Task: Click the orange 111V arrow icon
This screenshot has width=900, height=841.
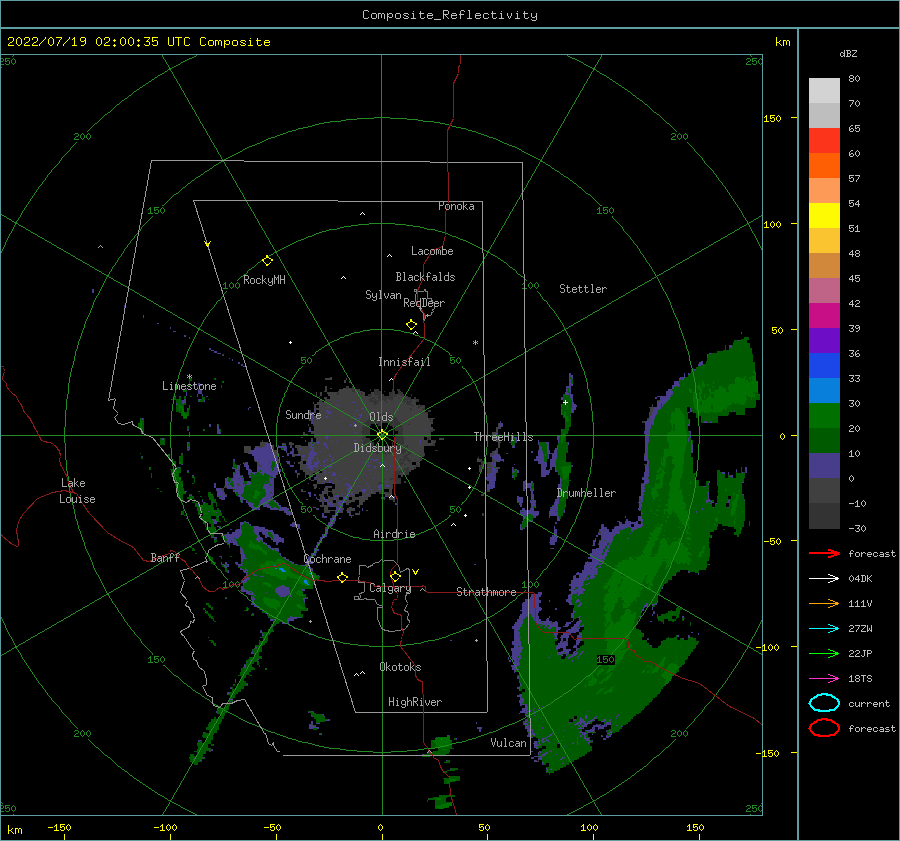Action: click(824, 603)
